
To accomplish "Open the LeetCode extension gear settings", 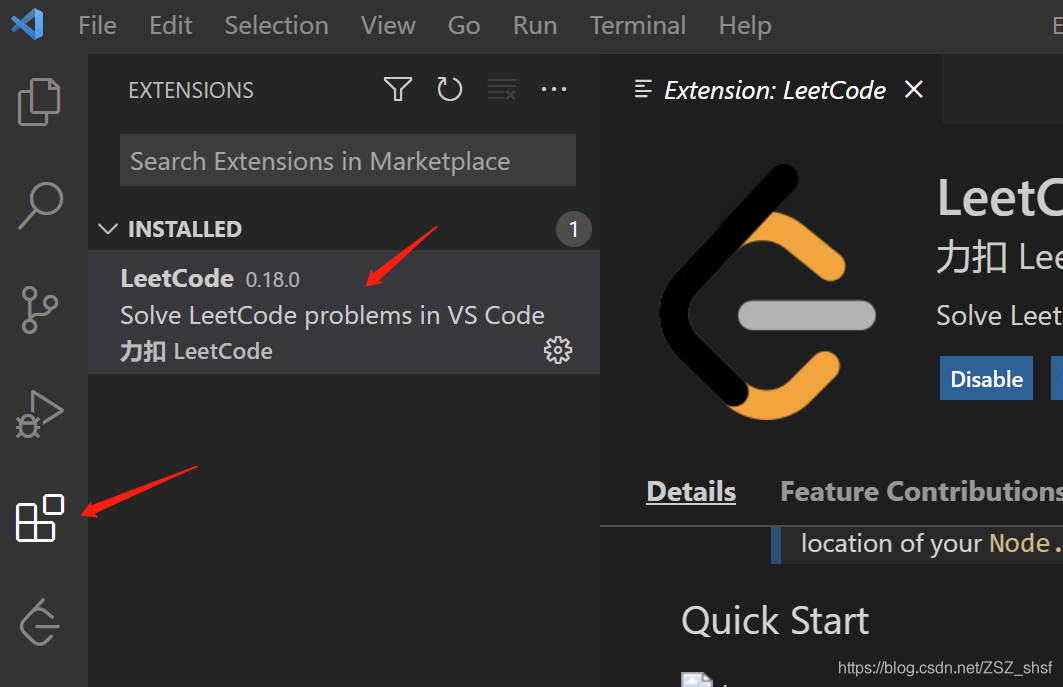I will click(558, 350).
